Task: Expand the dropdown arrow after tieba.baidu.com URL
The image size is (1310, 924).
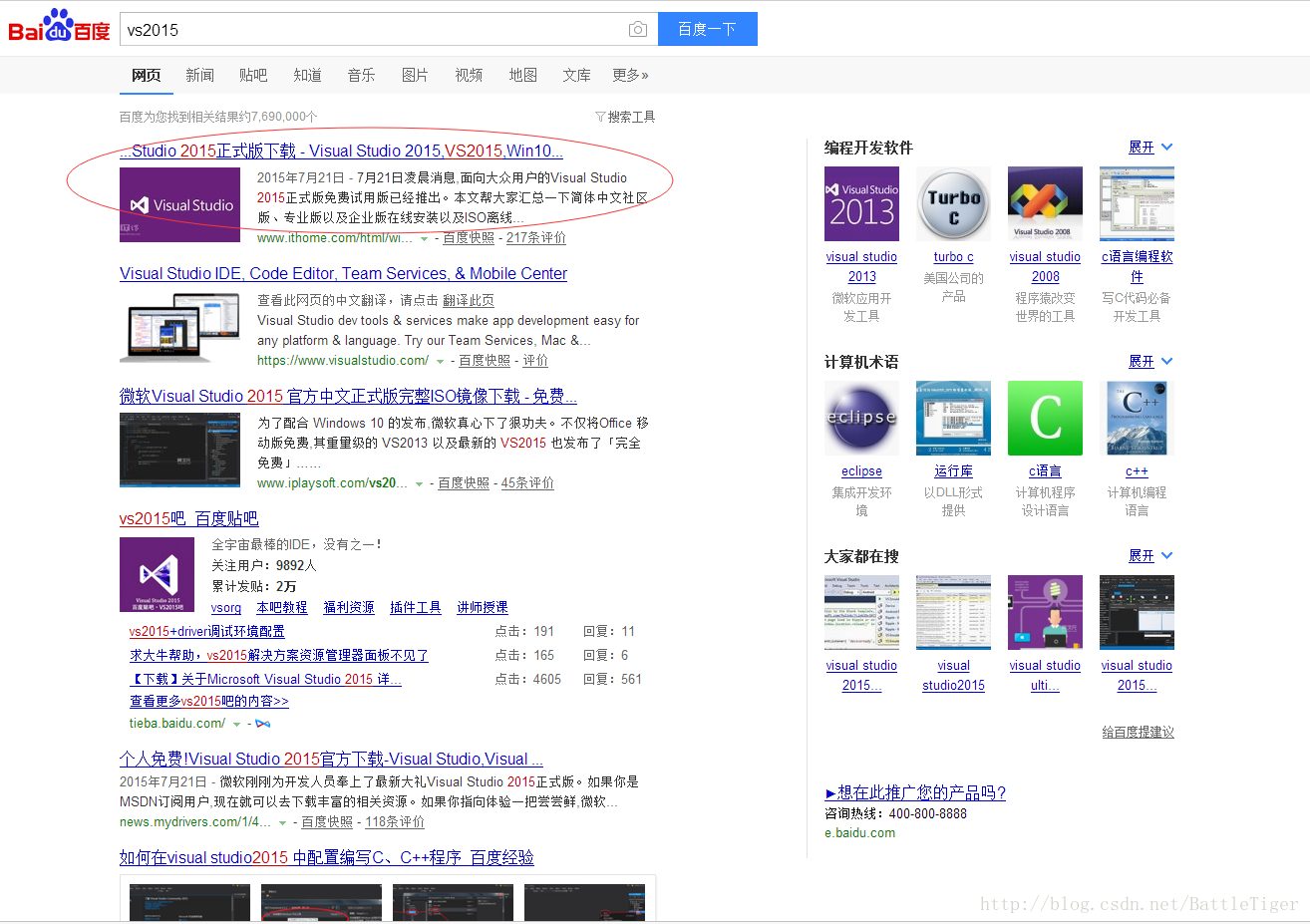Action: (x=237, y=725)
